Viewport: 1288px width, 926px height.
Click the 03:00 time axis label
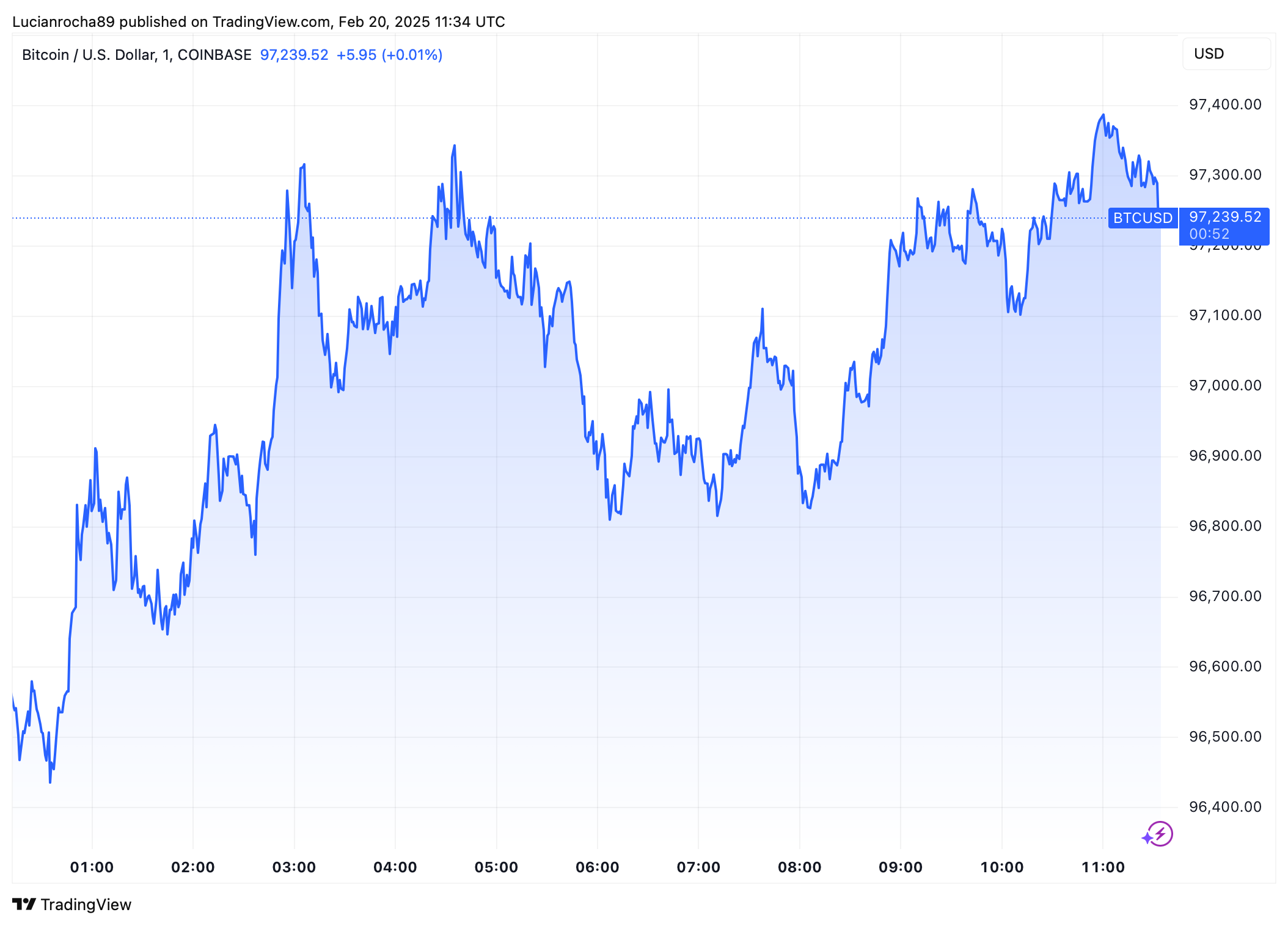(x=294, y=867)
